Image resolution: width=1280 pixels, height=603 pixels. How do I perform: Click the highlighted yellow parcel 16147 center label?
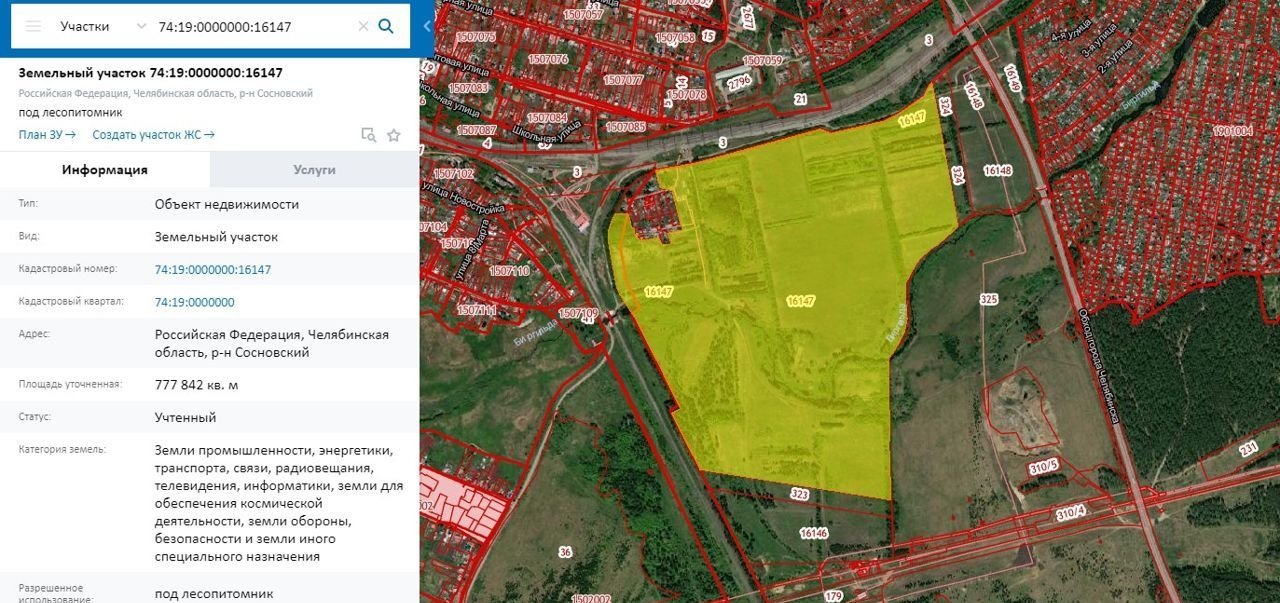tap(801, 301)
